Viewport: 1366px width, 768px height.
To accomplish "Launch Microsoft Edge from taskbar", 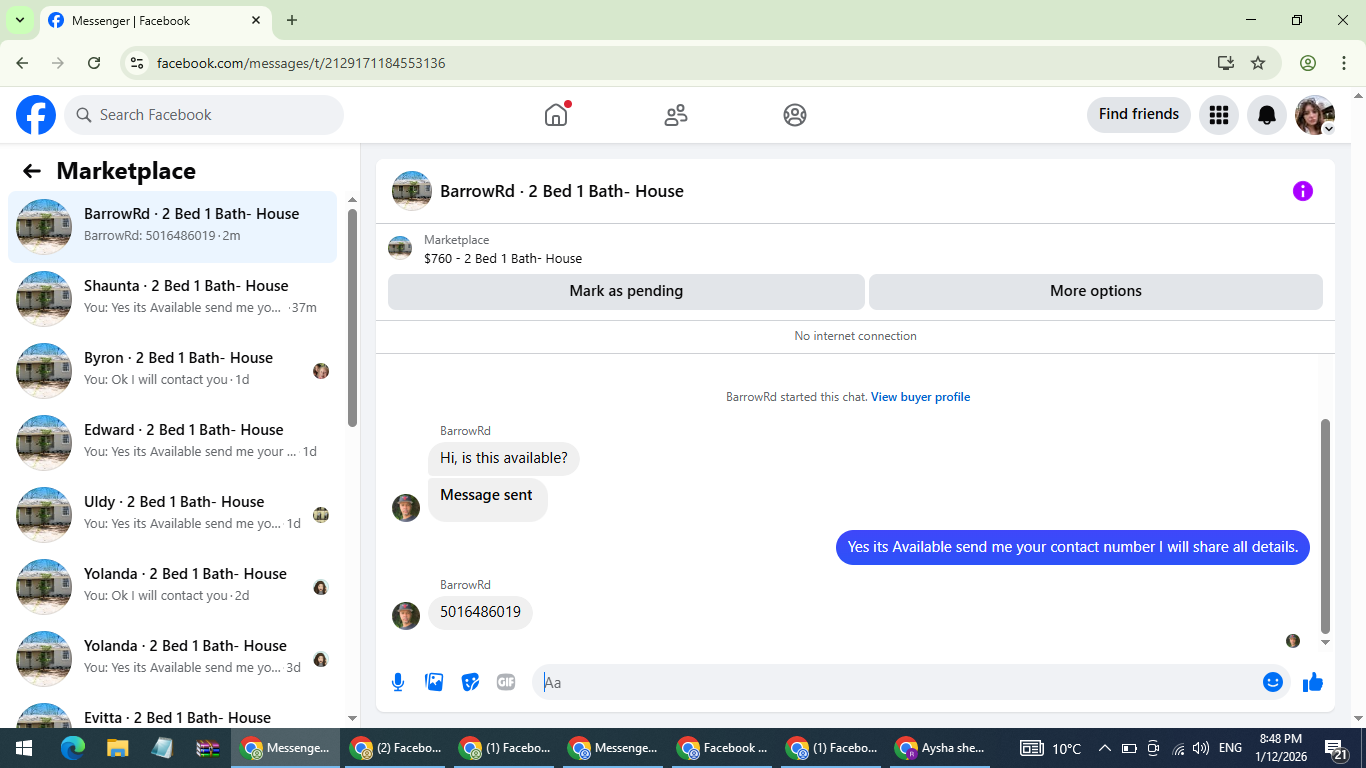I will [72, 748].
